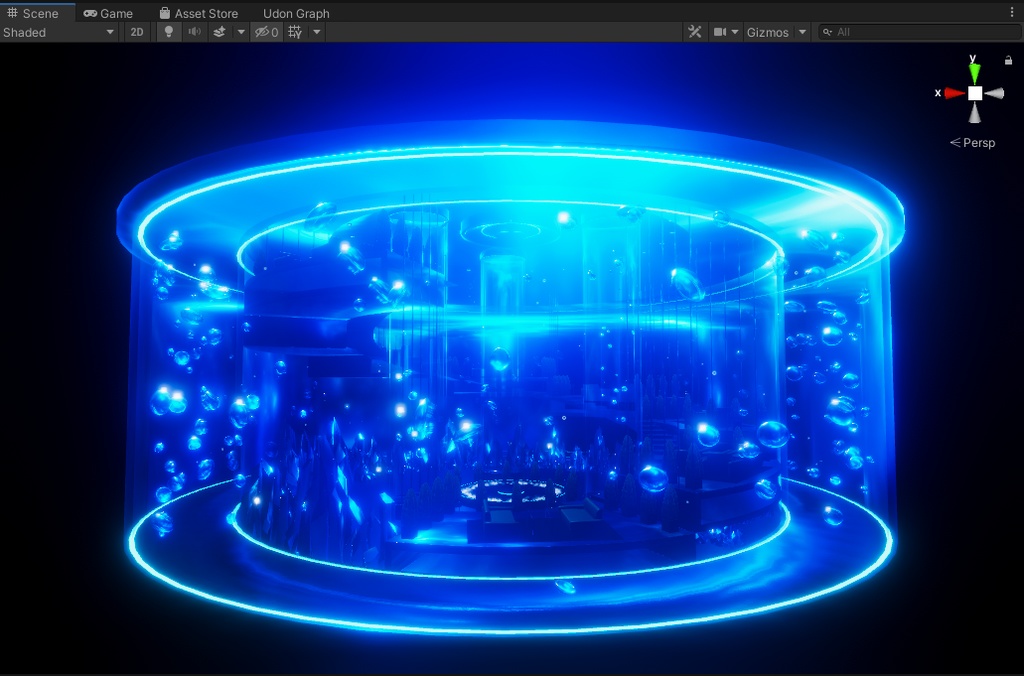Toggle 2D view mode
The height and width of the screenshot is (676, 1024).
click(136, 32)
